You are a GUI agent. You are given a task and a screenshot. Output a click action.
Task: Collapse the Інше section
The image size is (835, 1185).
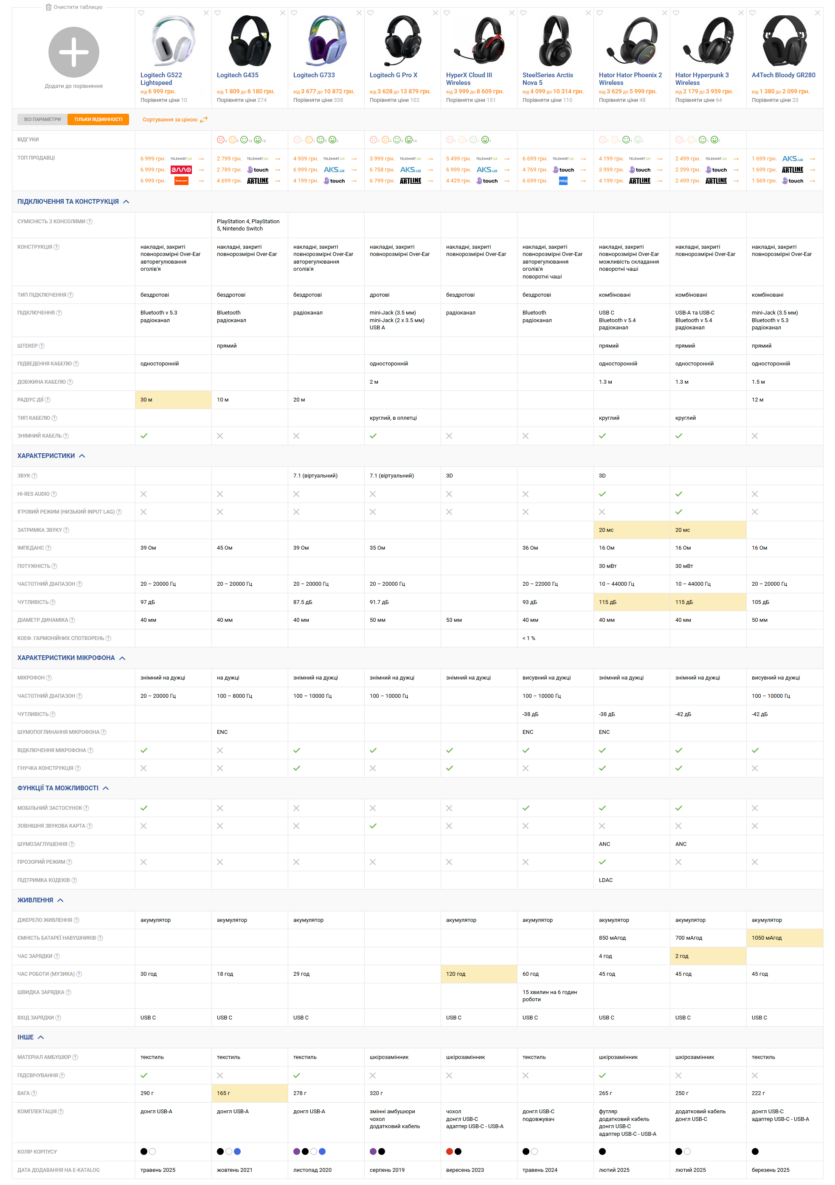(x=41, y=1038)
